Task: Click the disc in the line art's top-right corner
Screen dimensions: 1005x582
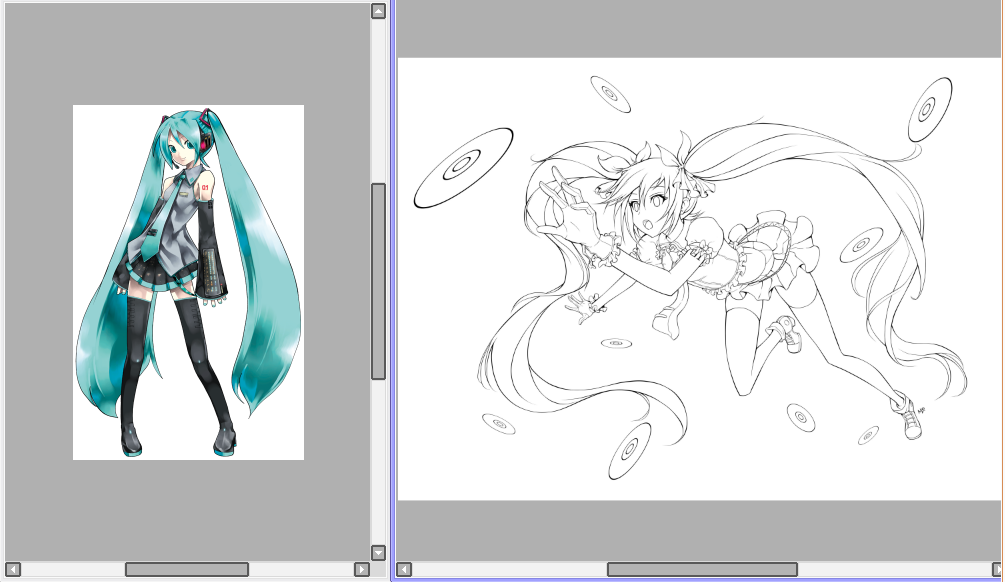Action: (930, 110)
